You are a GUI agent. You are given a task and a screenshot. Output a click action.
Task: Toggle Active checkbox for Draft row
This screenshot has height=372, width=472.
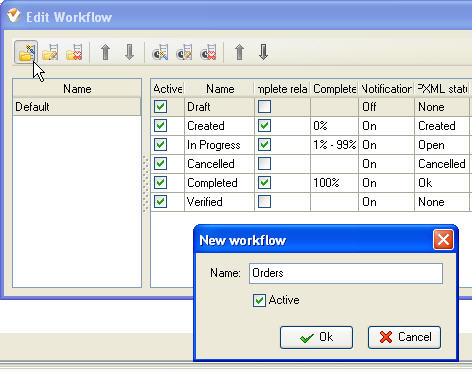pyautogui.click(x=160, y=107)
